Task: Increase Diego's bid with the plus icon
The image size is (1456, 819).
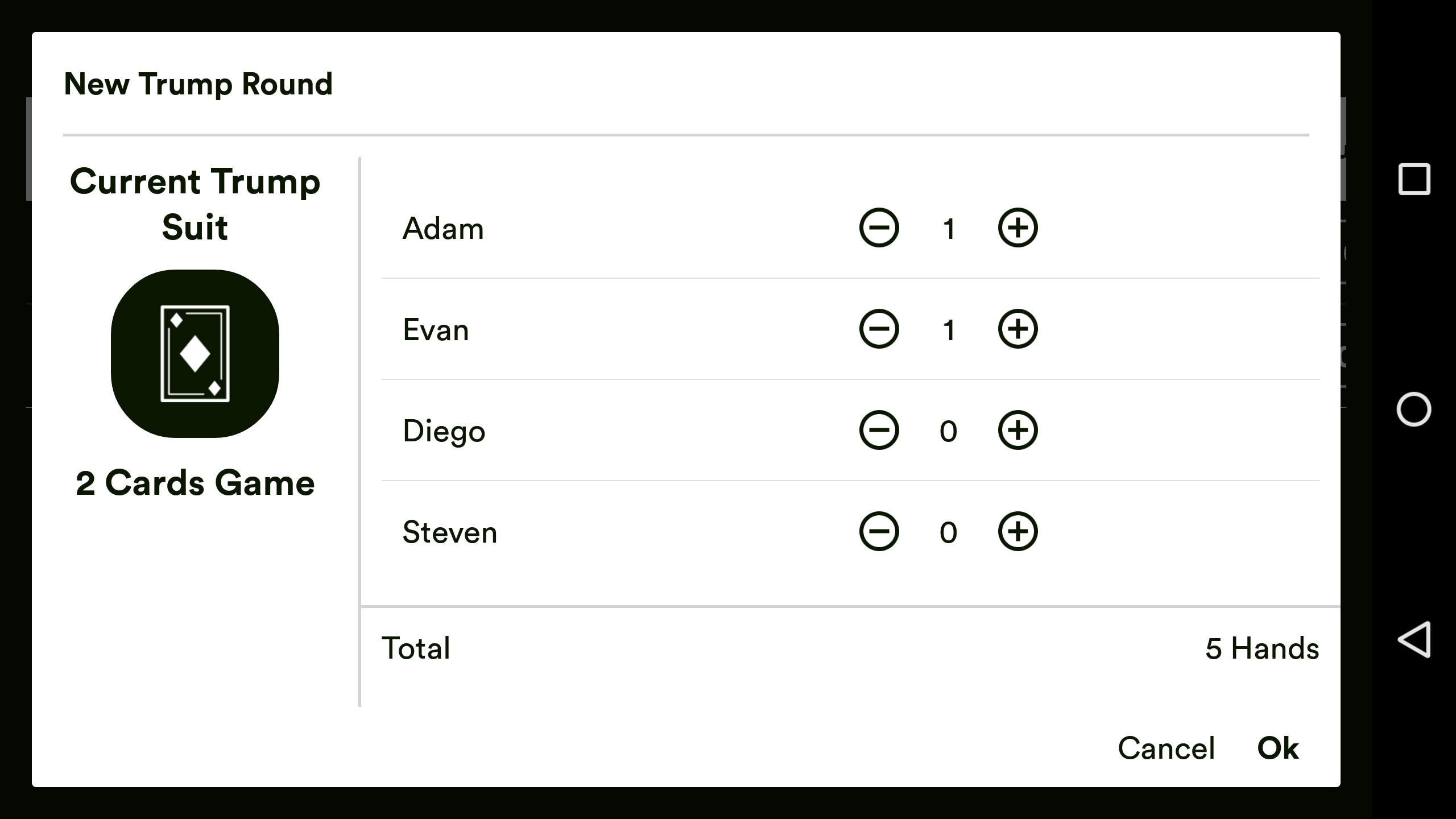Action: pos(1018,431)
